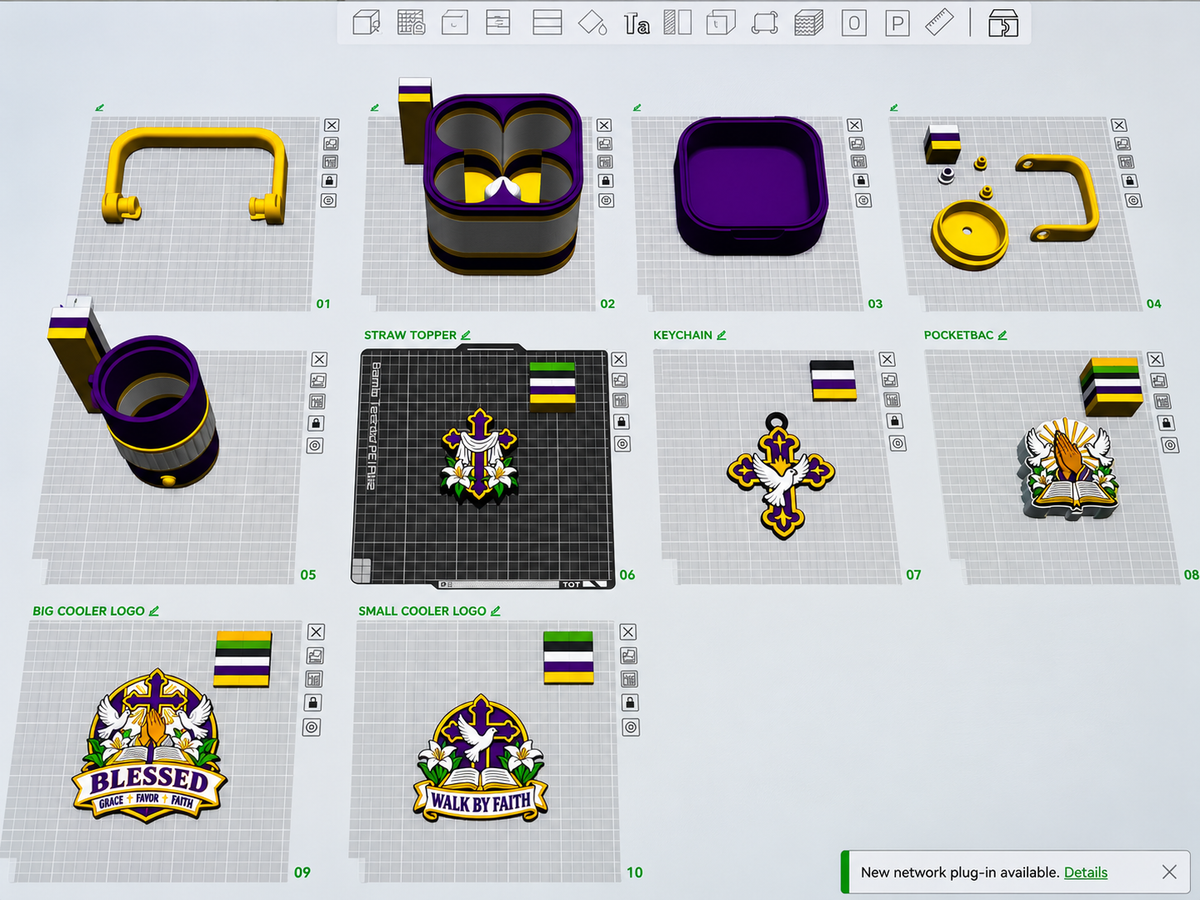The height and width of the screenshot is (900, 1200).
Task: Click the Add object cube icon in the toolbar
Action: pyautogui.click(x=367, y=22)
